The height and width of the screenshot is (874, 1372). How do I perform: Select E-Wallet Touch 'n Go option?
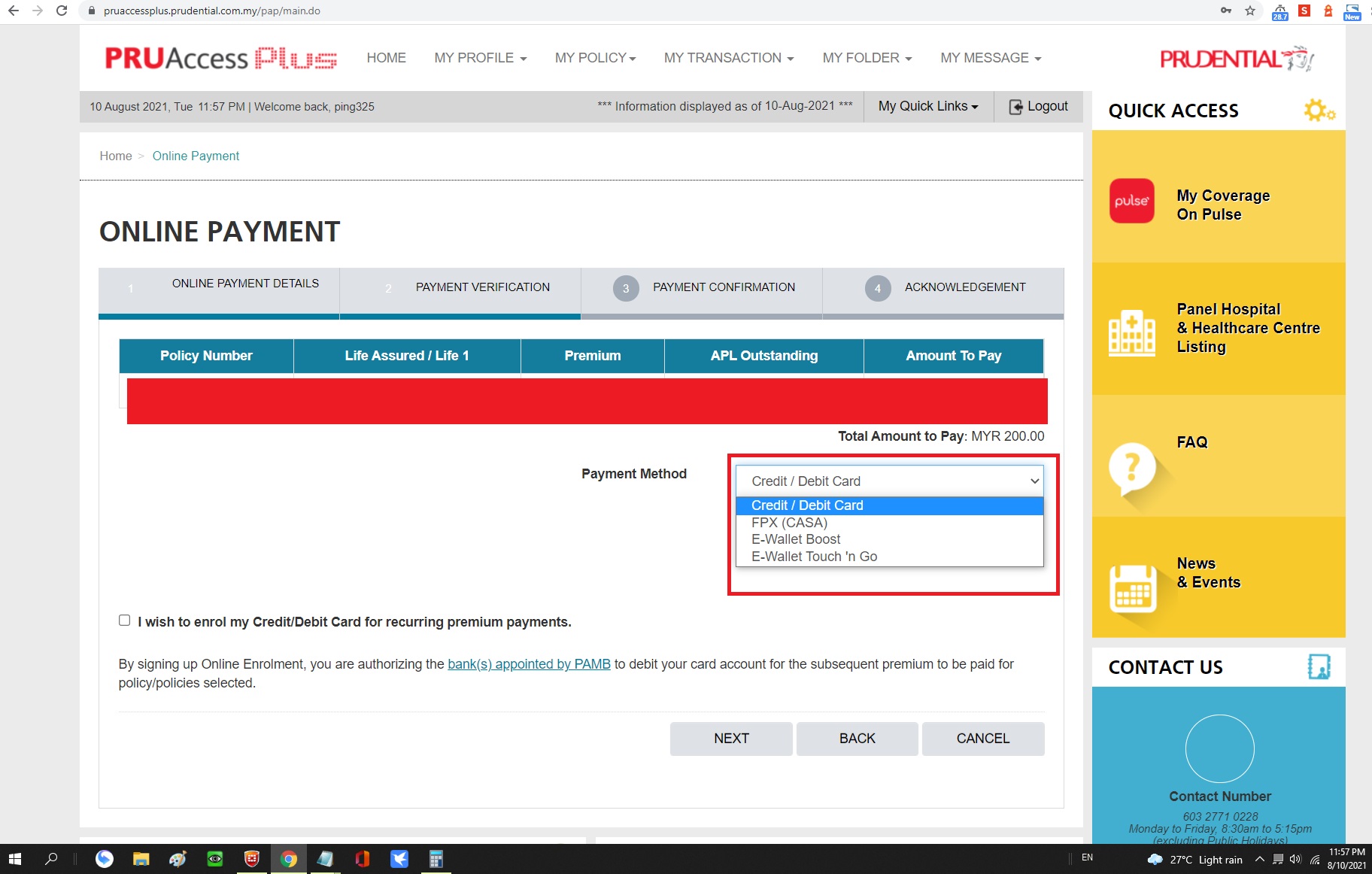[x=814, y=557]
